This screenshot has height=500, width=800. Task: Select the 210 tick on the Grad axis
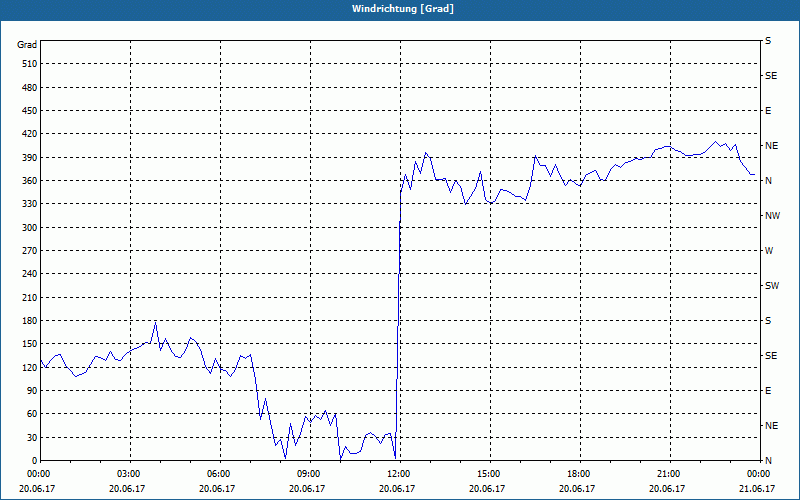pyautogui.click(x=30, y=297)
